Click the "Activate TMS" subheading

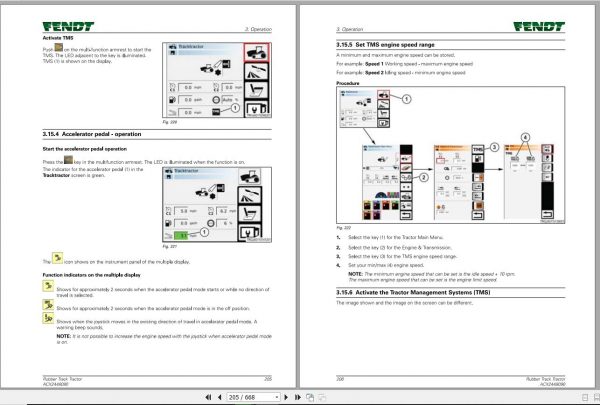coord(58,38)
